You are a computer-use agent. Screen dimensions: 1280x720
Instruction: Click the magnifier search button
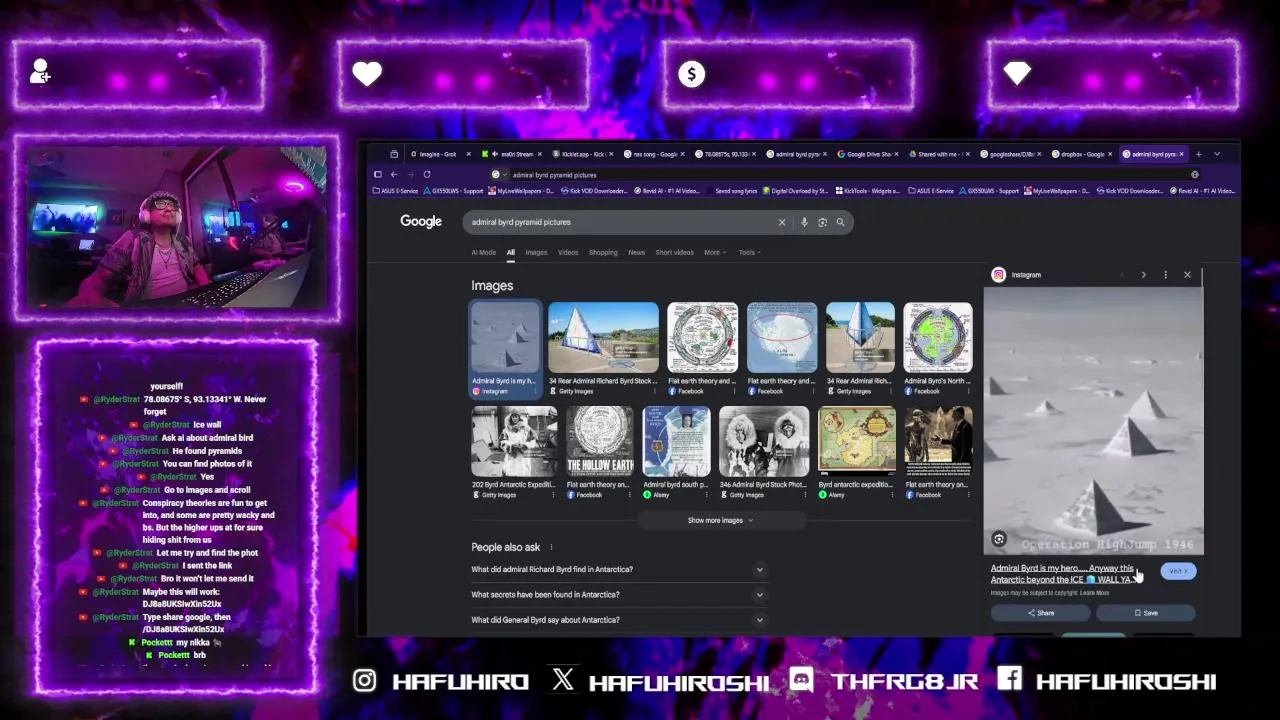[x=840, y=222]
